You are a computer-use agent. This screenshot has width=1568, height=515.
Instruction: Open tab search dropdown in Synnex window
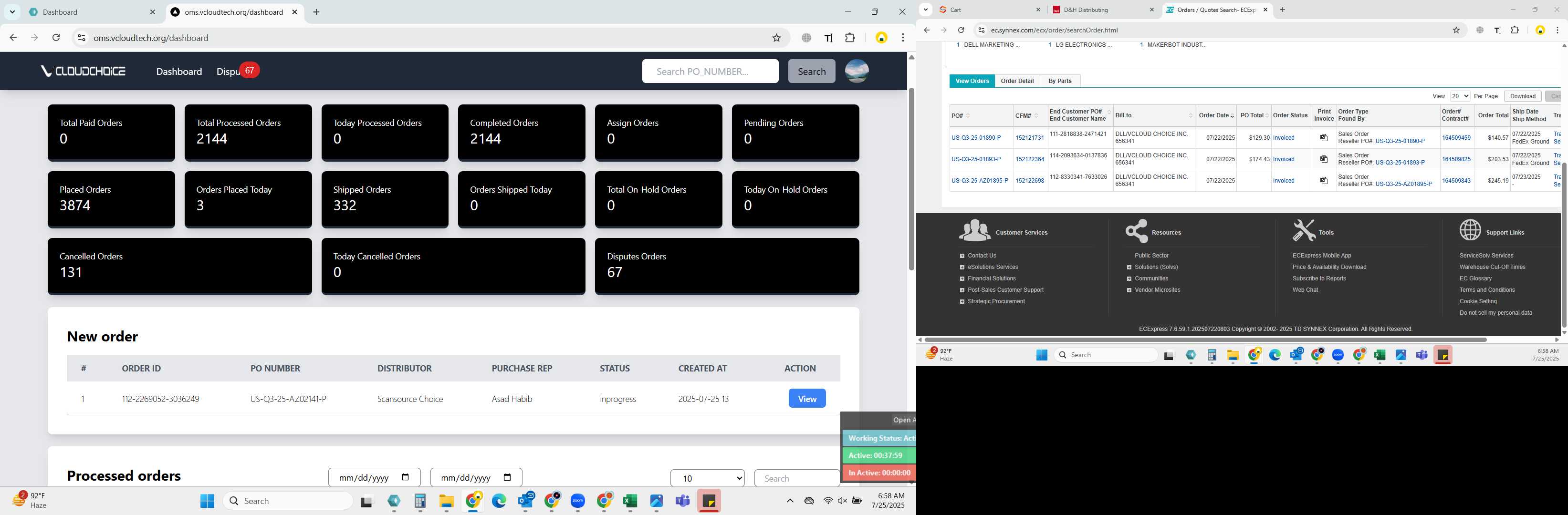(x=925, y=9)
